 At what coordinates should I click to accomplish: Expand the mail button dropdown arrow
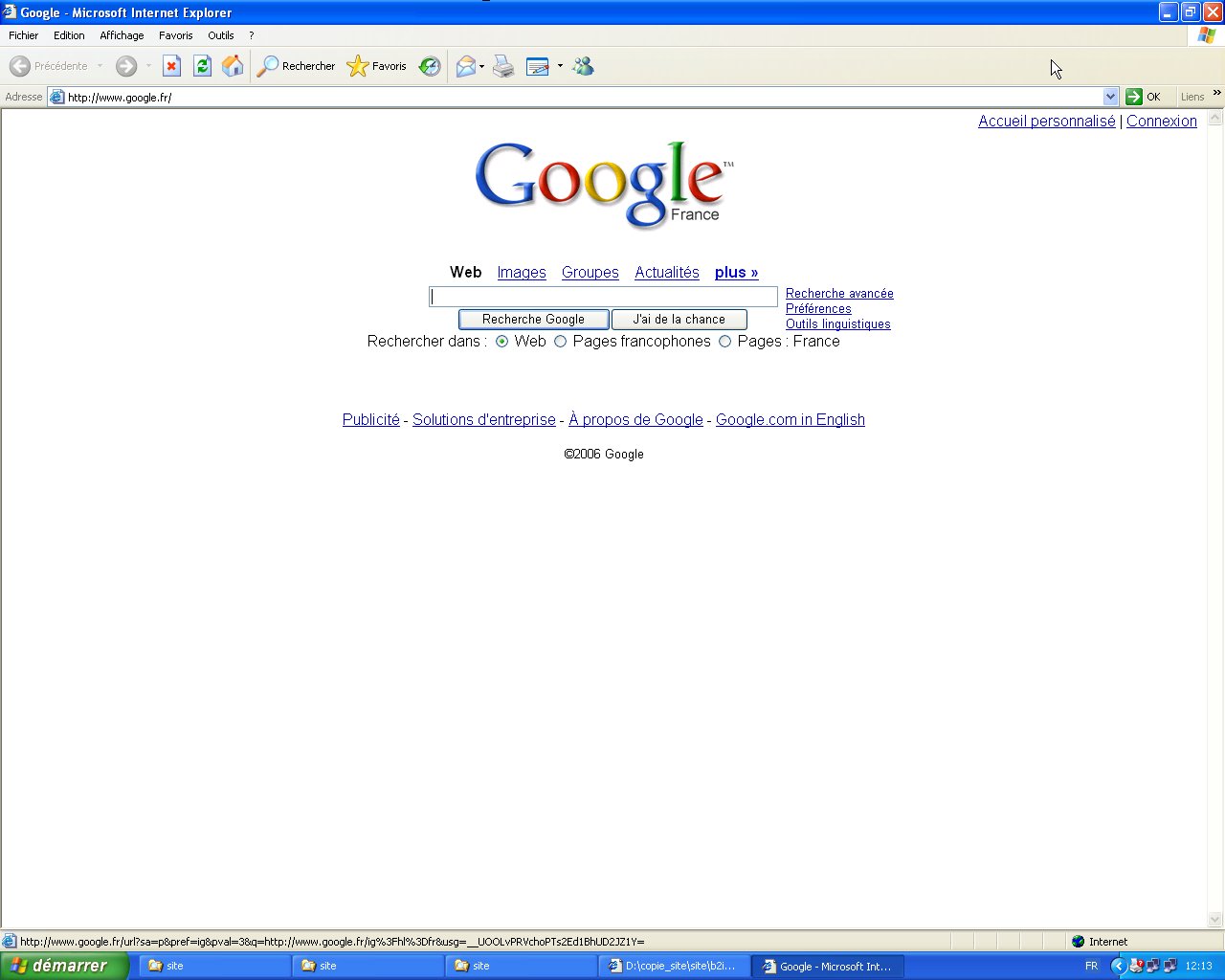[x=481, y=66]
